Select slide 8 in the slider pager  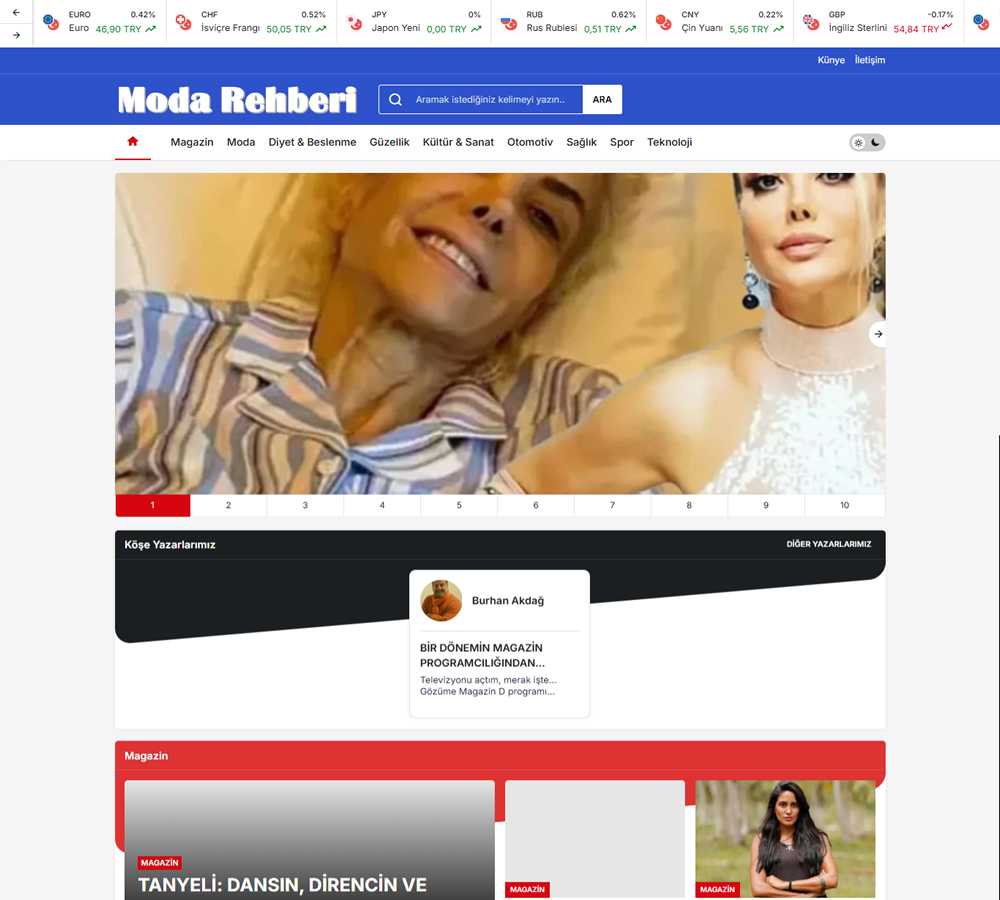tap(689, 505)
